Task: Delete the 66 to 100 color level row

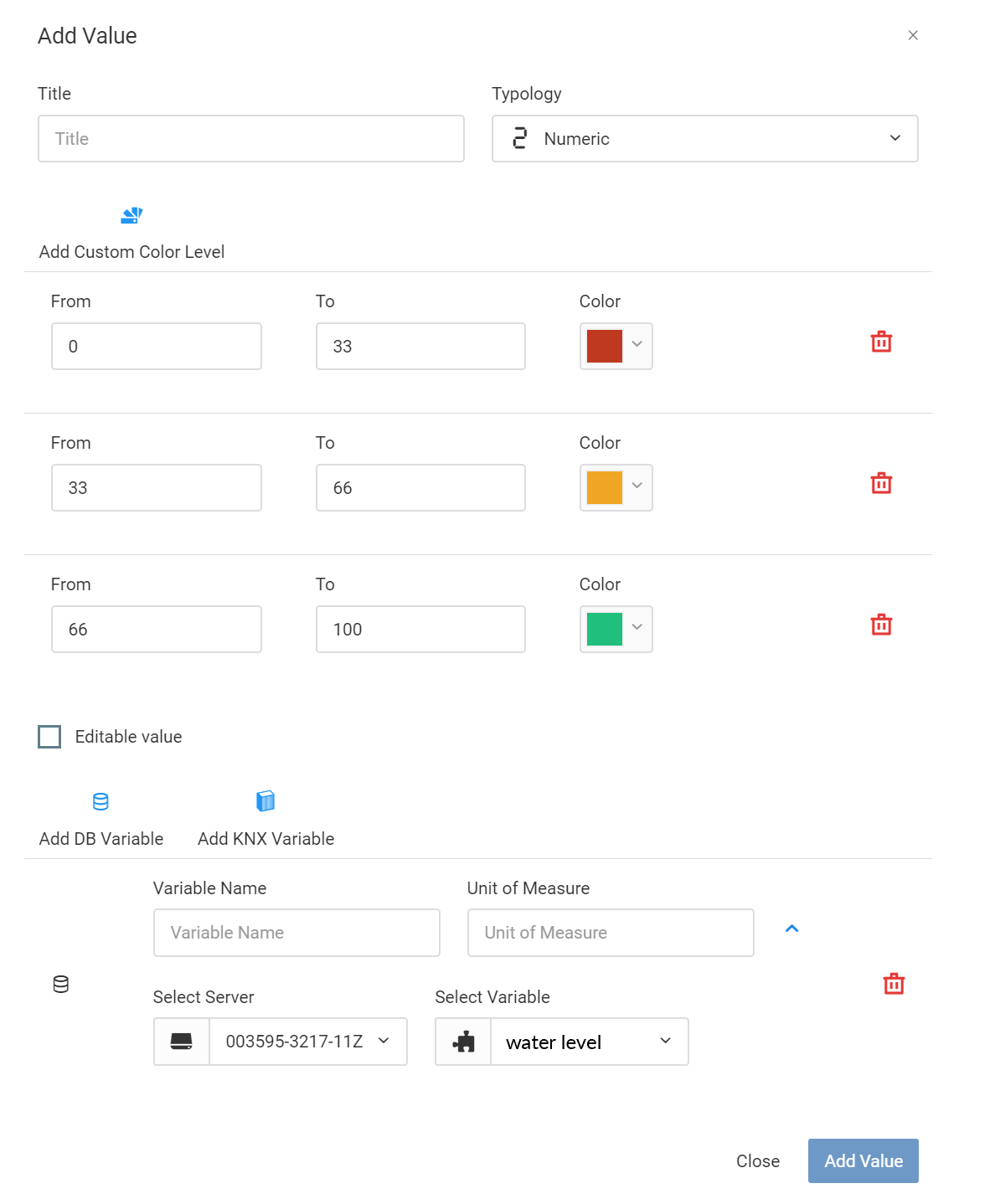Action: (x=881, y=625)
